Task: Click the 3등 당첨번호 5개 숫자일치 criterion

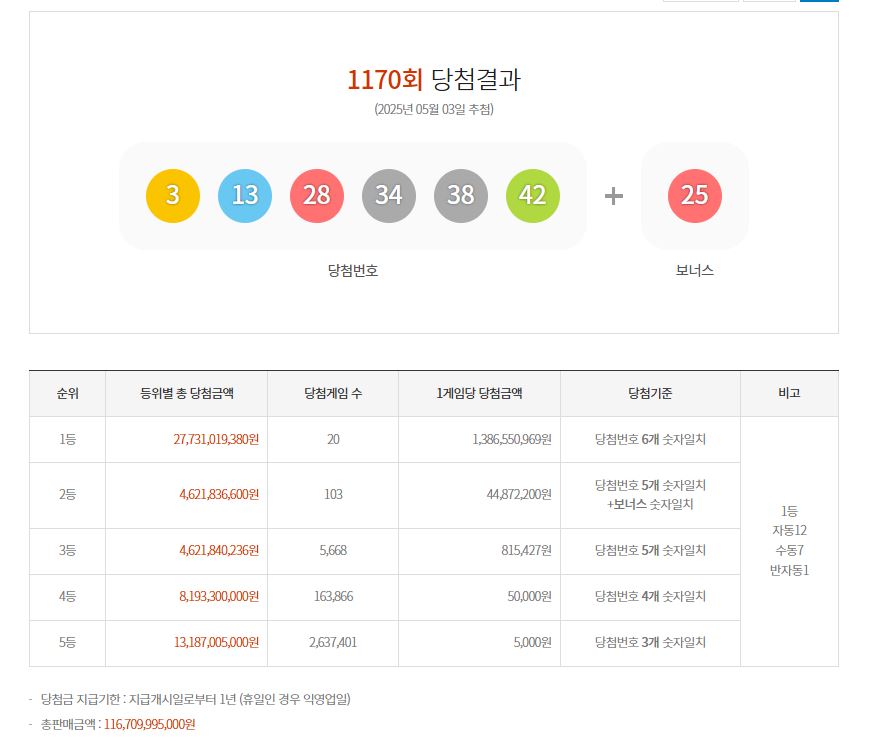Action: click(x=650, y=550)
